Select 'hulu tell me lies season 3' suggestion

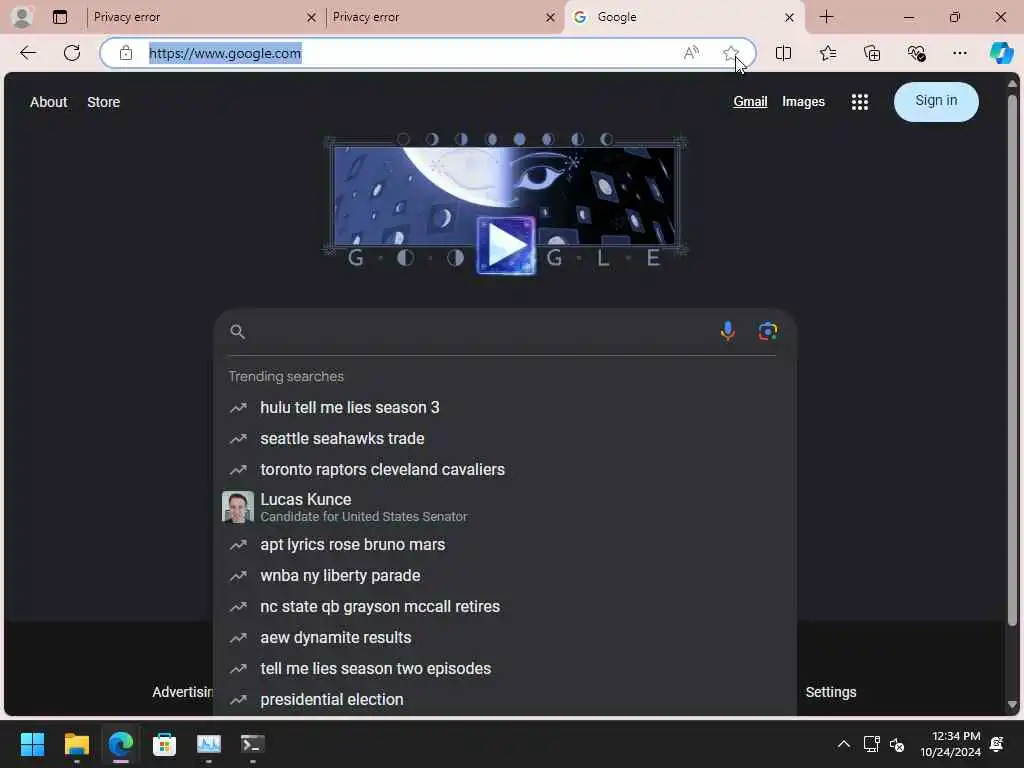pos(505,408)
